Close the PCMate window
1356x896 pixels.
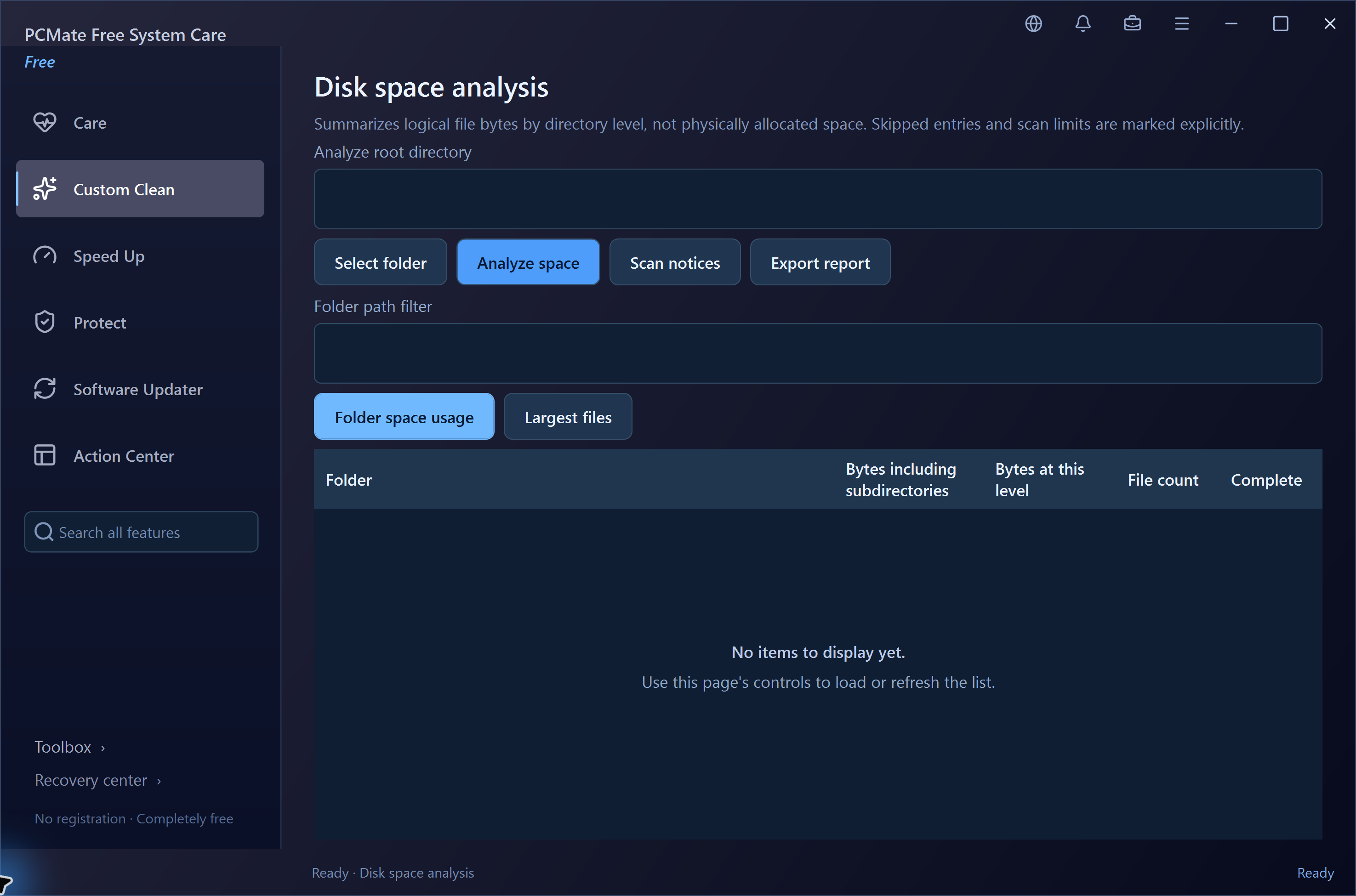[x=1330, y=23]
